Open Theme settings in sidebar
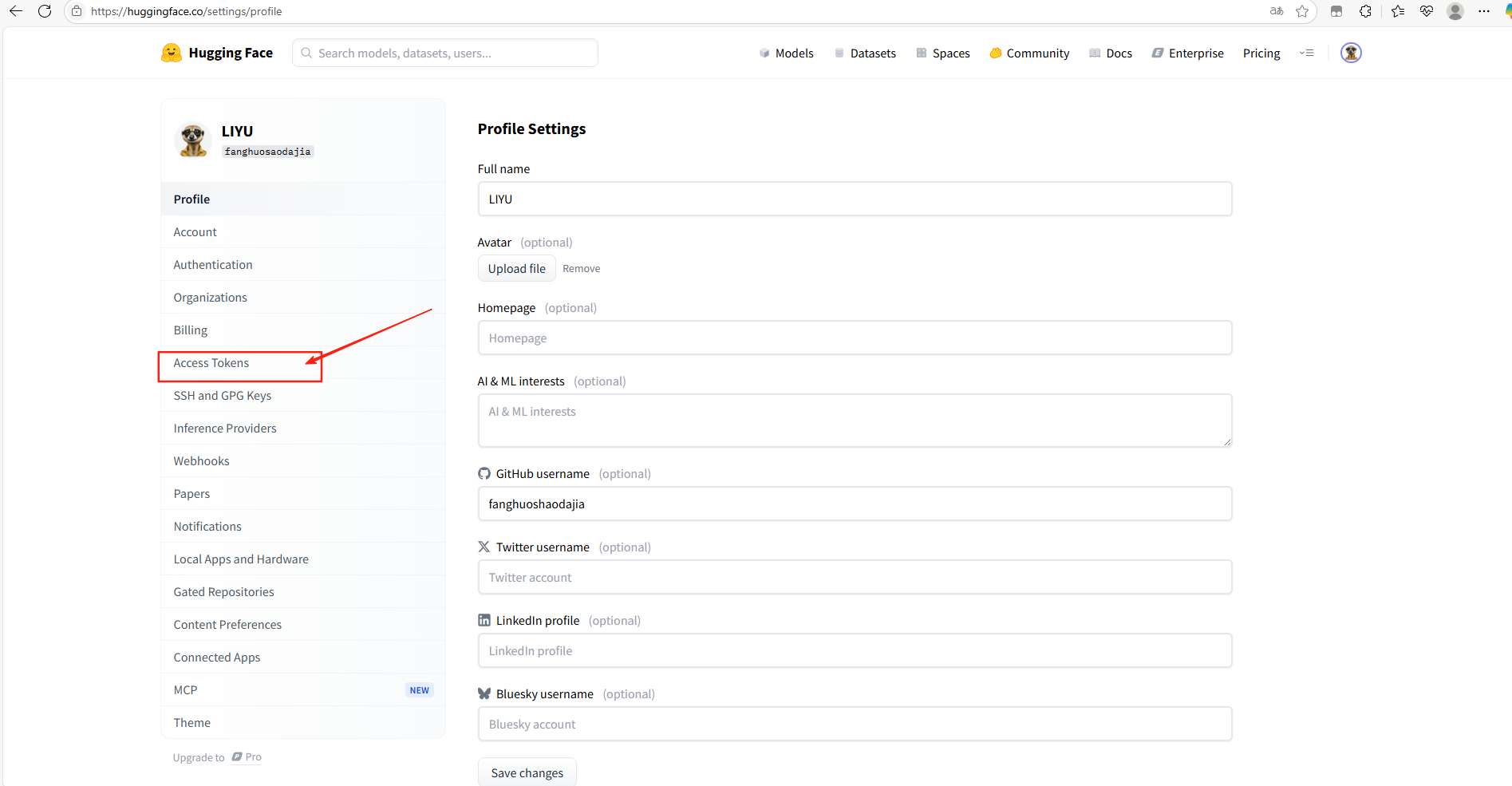 pyautogui.click(x=303, y=722)
